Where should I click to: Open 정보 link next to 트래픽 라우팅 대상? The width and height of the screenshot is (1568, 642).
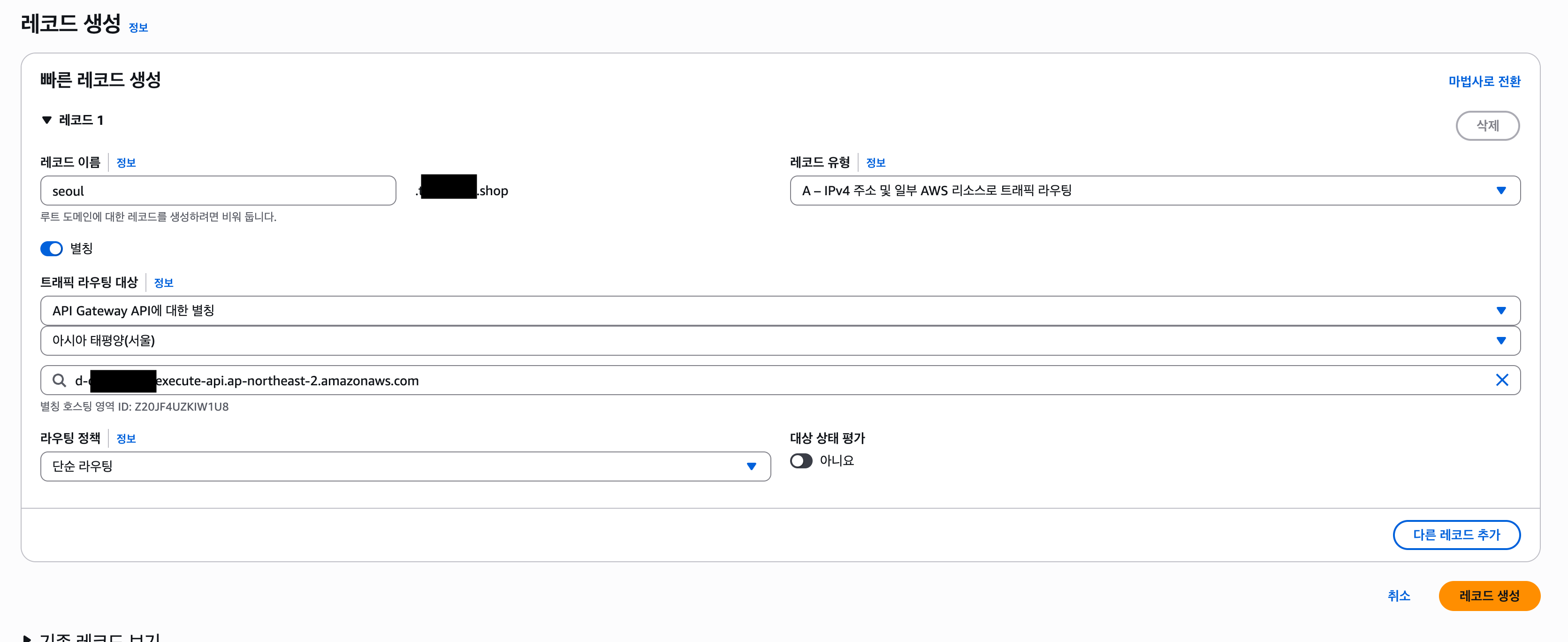[x=164, y=283]
